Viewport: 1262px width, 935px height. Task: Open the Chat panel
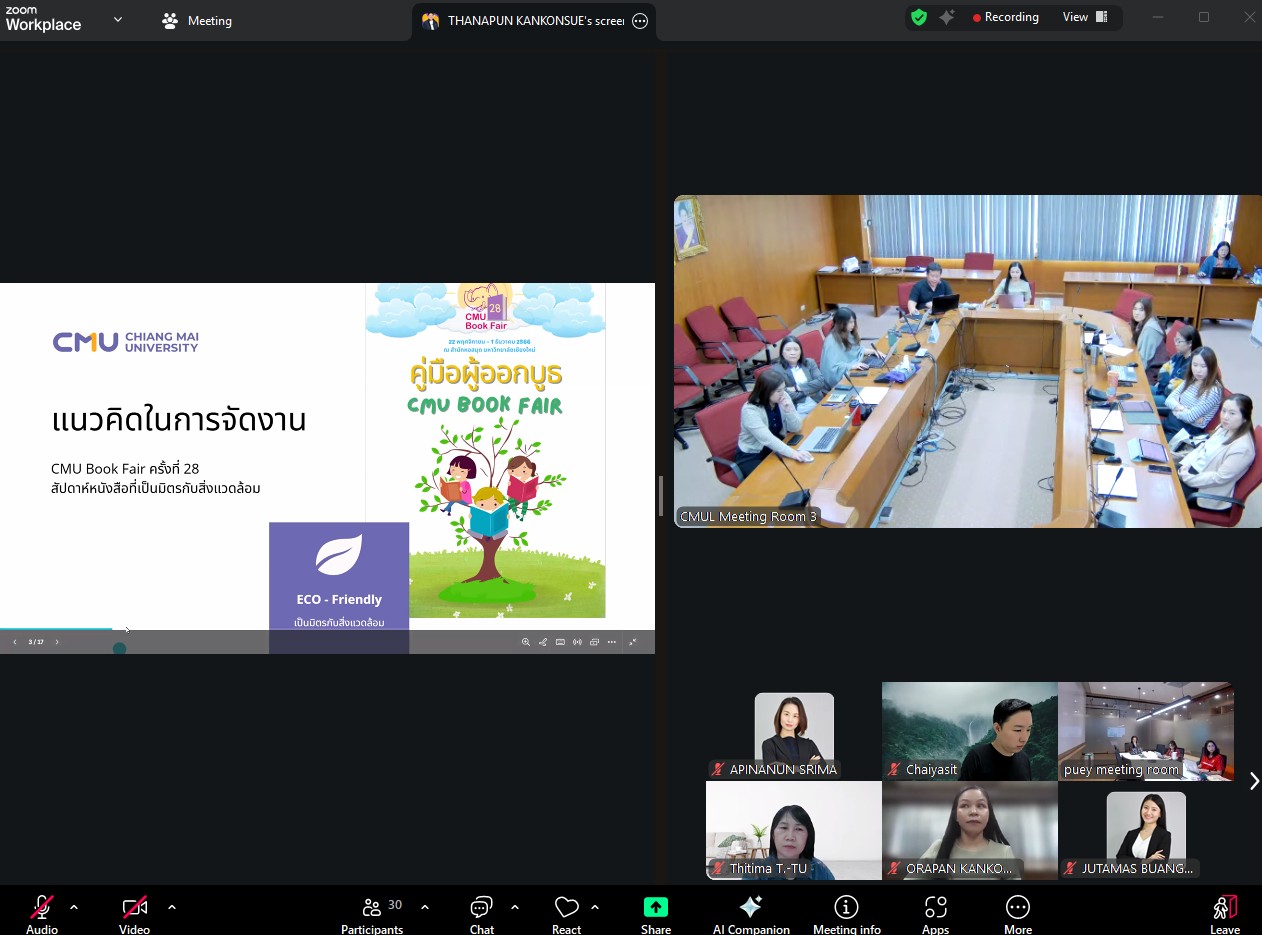(482, 914)
